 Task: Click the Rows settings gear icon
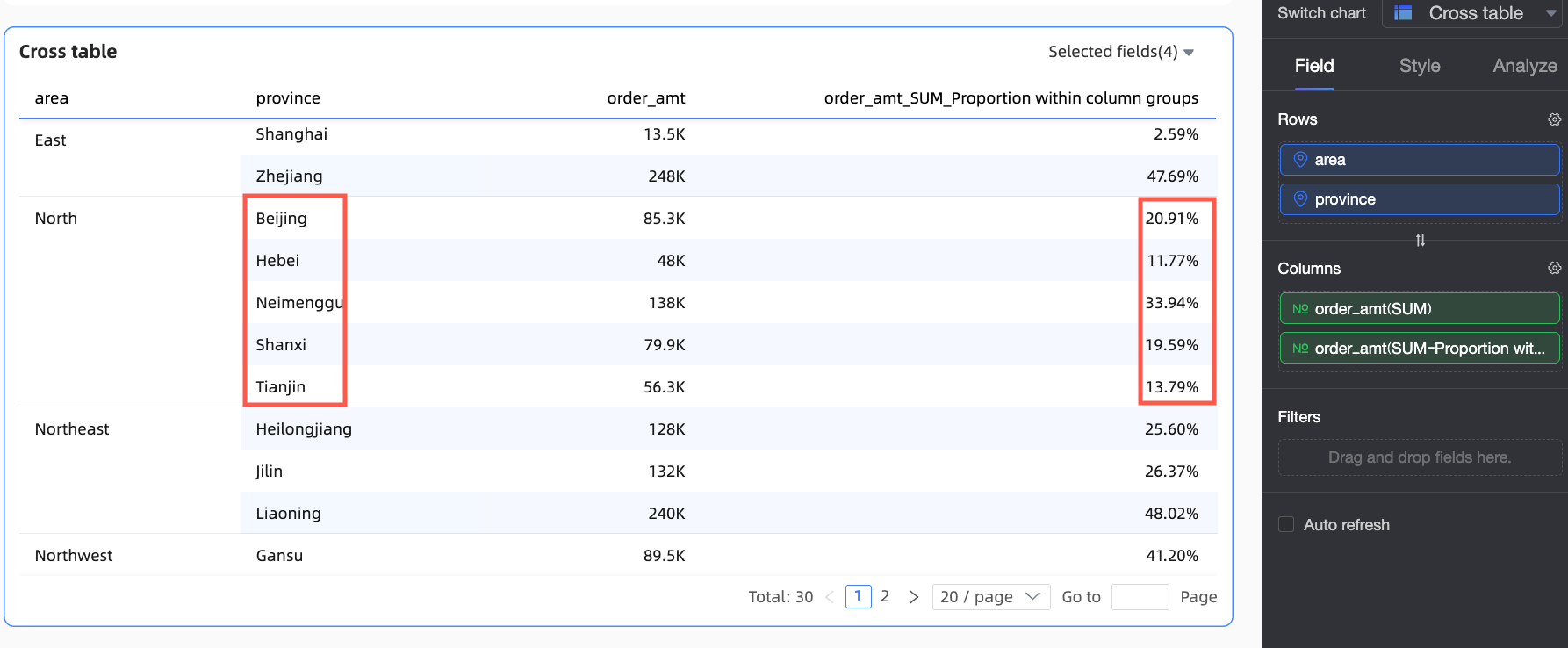[x=1554, y=119]
